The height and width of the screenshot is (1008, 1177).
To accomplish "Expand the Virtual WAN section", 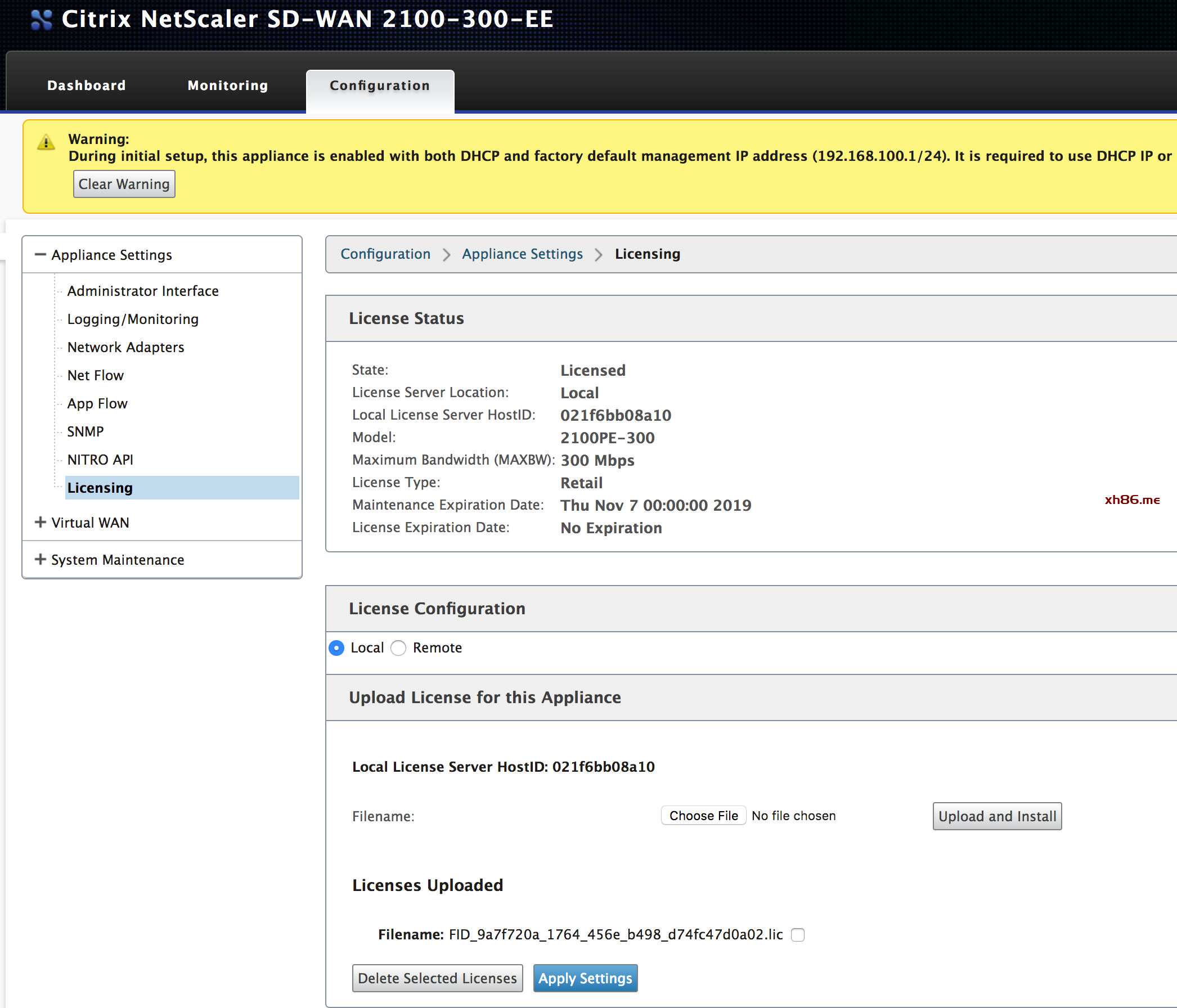I will coord(41,522).
